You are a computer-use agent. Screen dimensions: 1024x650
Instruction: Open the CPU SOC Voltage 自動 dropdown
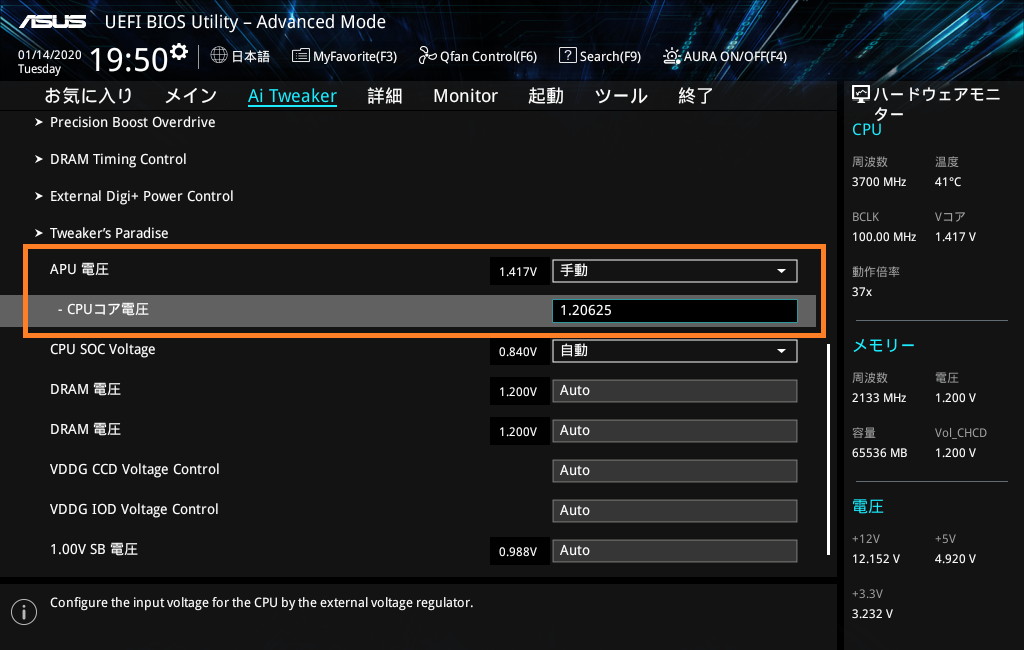tap(675, 351)
